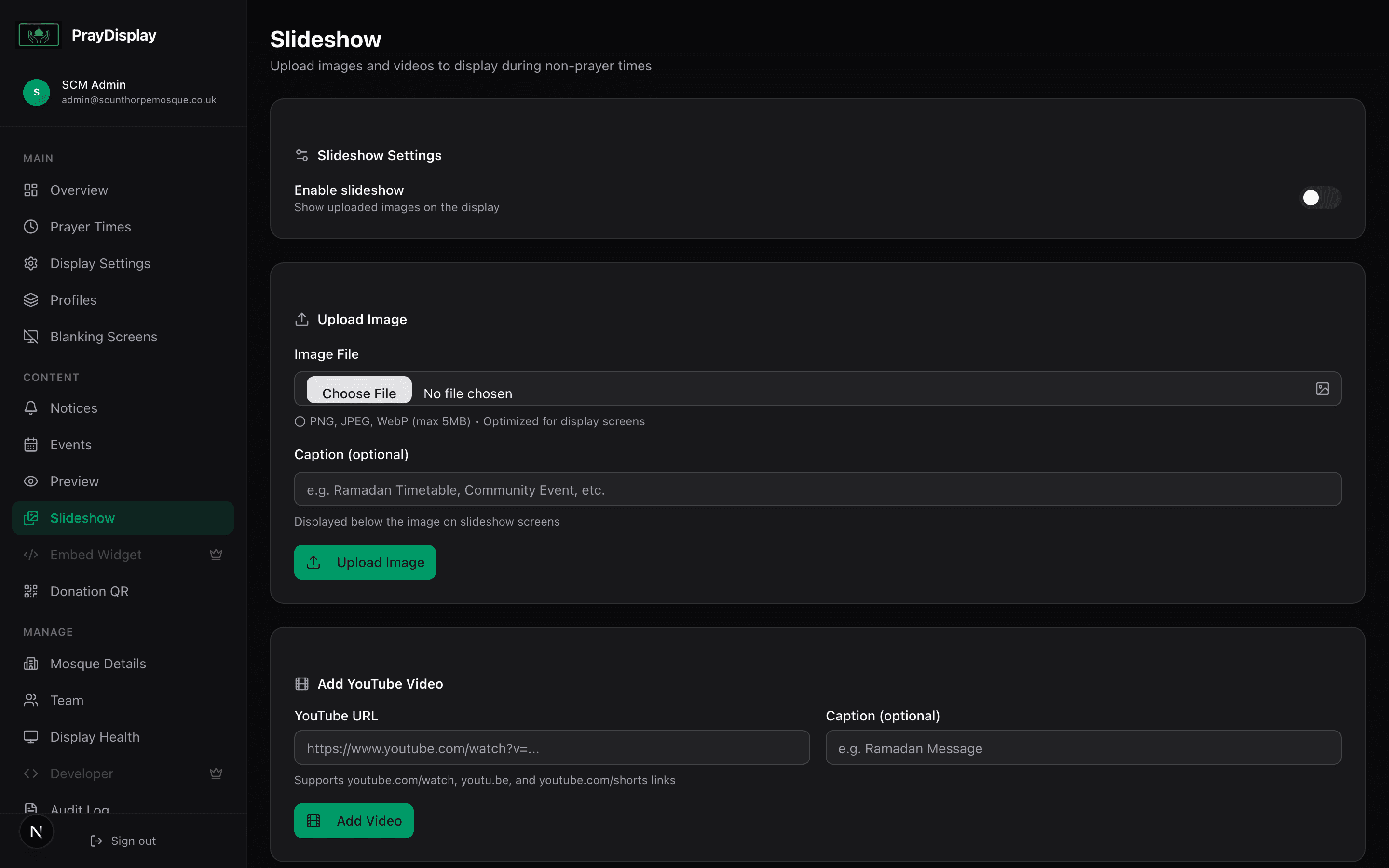The height and width of the screenshot is (868, 1389).
Task: Click the image preview icon in the file field
Action: coord(1322,389)
